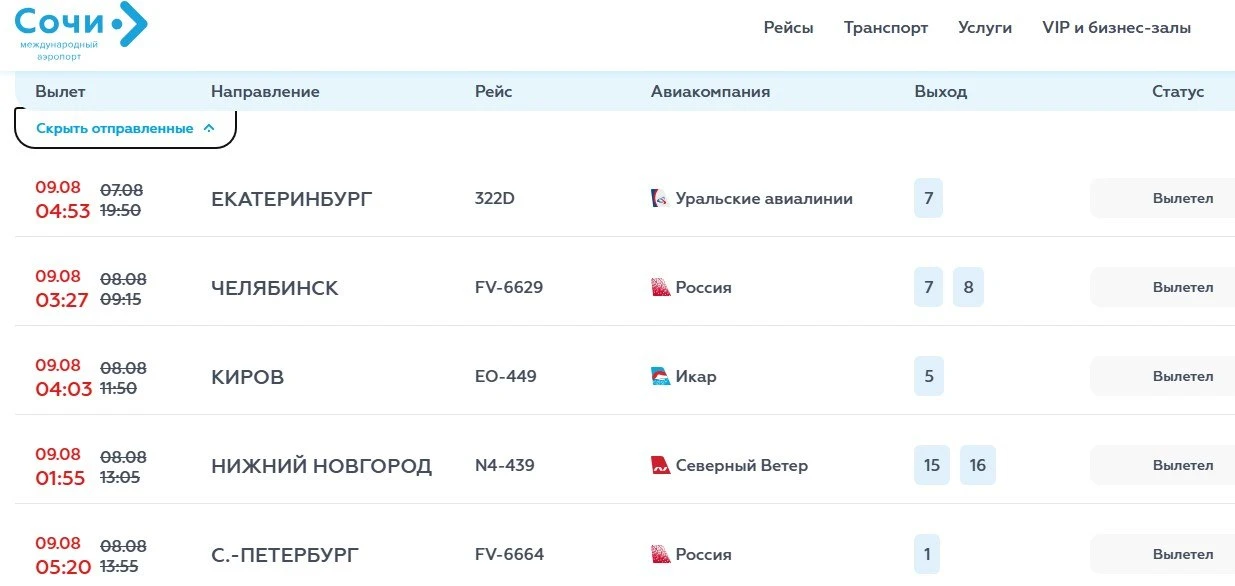1235x586 pixels.
Task: Click Rossiya airline icon in Chelyabinsk row
Action: tap(660, 287)
